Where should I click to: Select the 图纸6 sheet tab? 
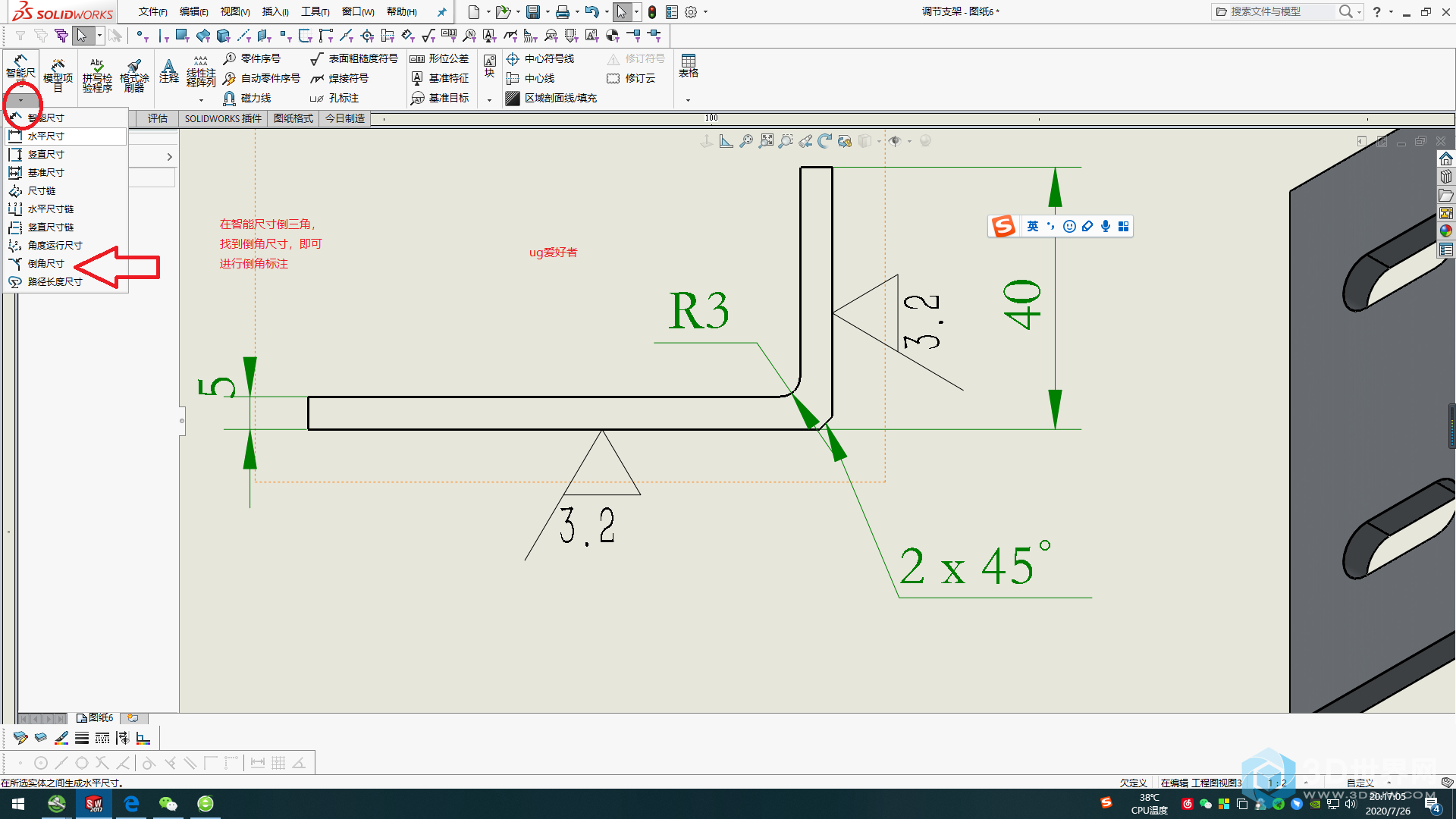click(95, 717)
